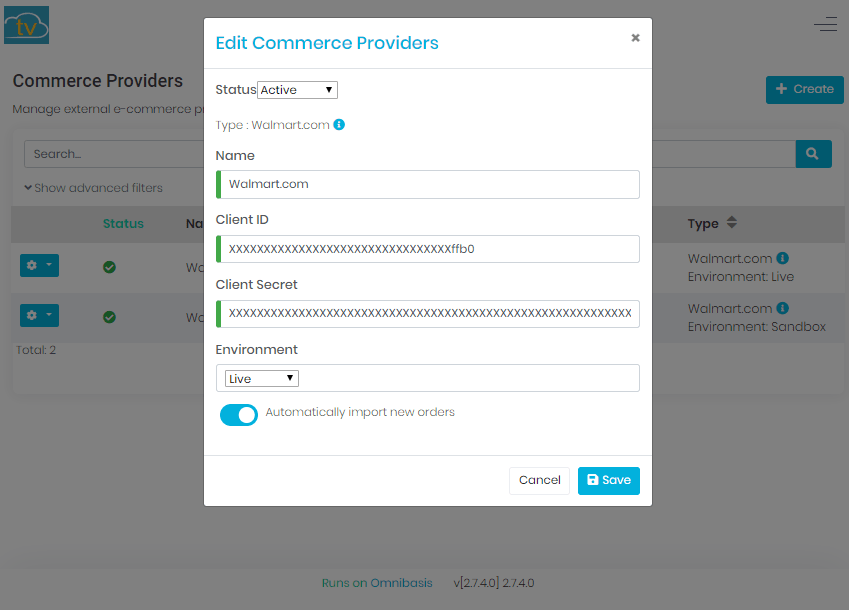Disable automatically import new orders
The image size is (849, 610).
[238, 414]
